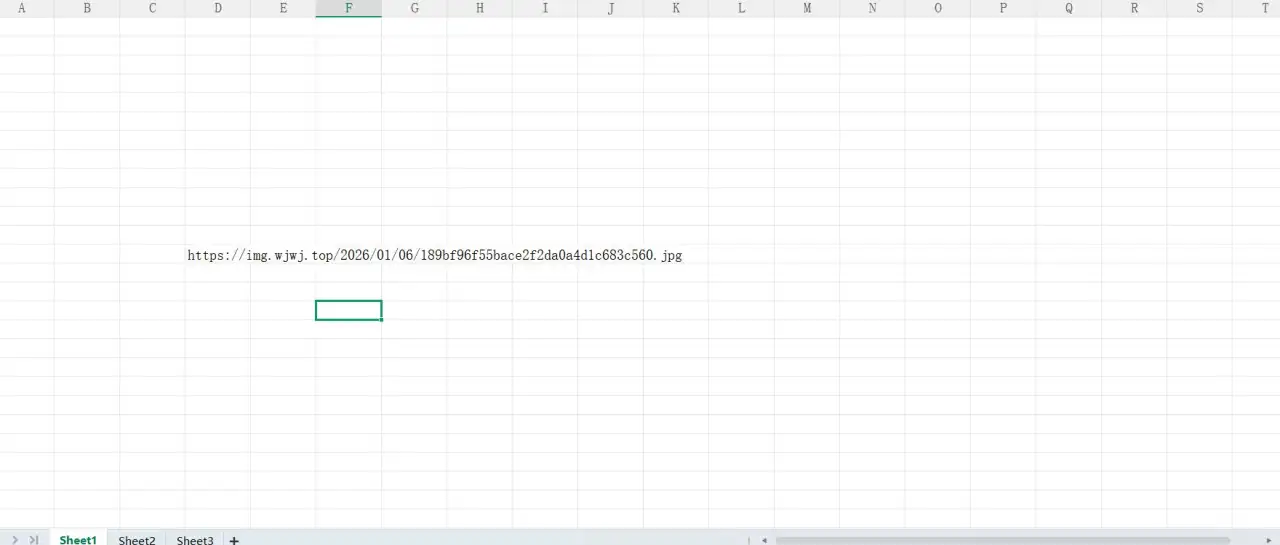
Task: Switch to the Sheet2 tab
Action: point(137,540)
